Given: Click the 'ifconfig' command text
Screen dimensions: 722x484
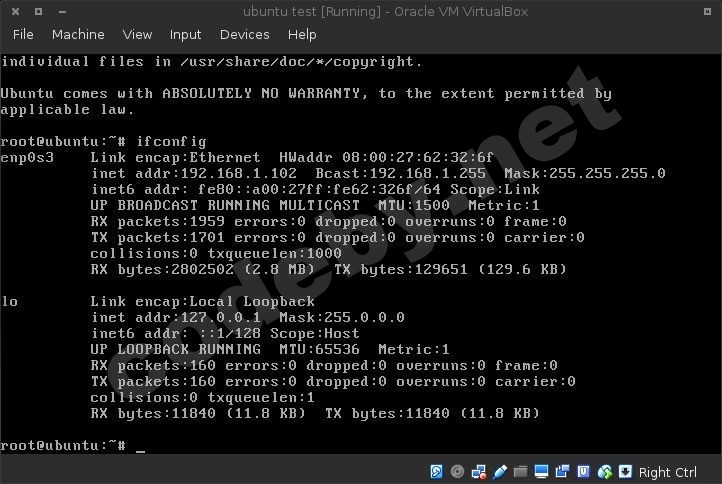Looking at the screenshot, I should tap(171, 142).
